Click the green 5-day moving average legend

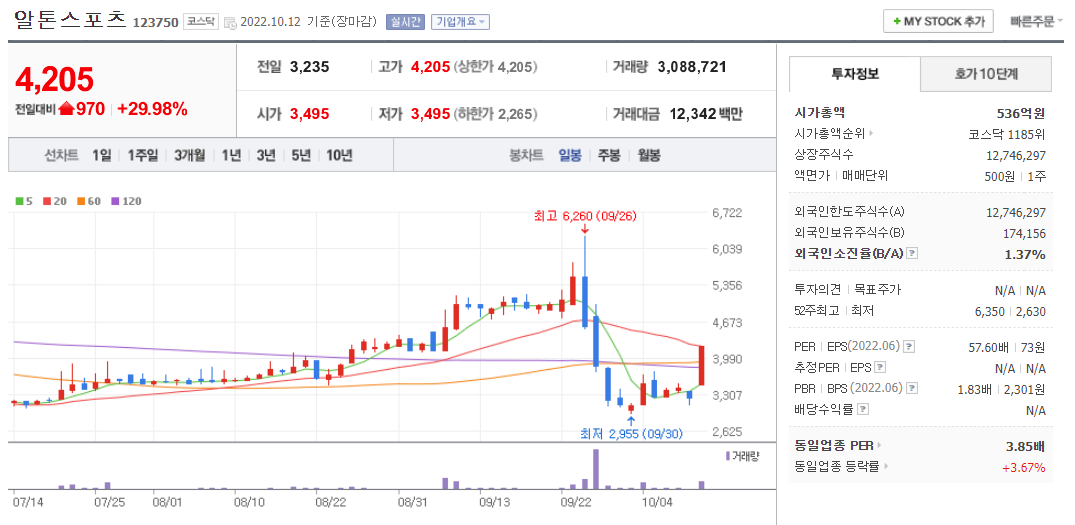pyautogui.click(x=24, y=202)
